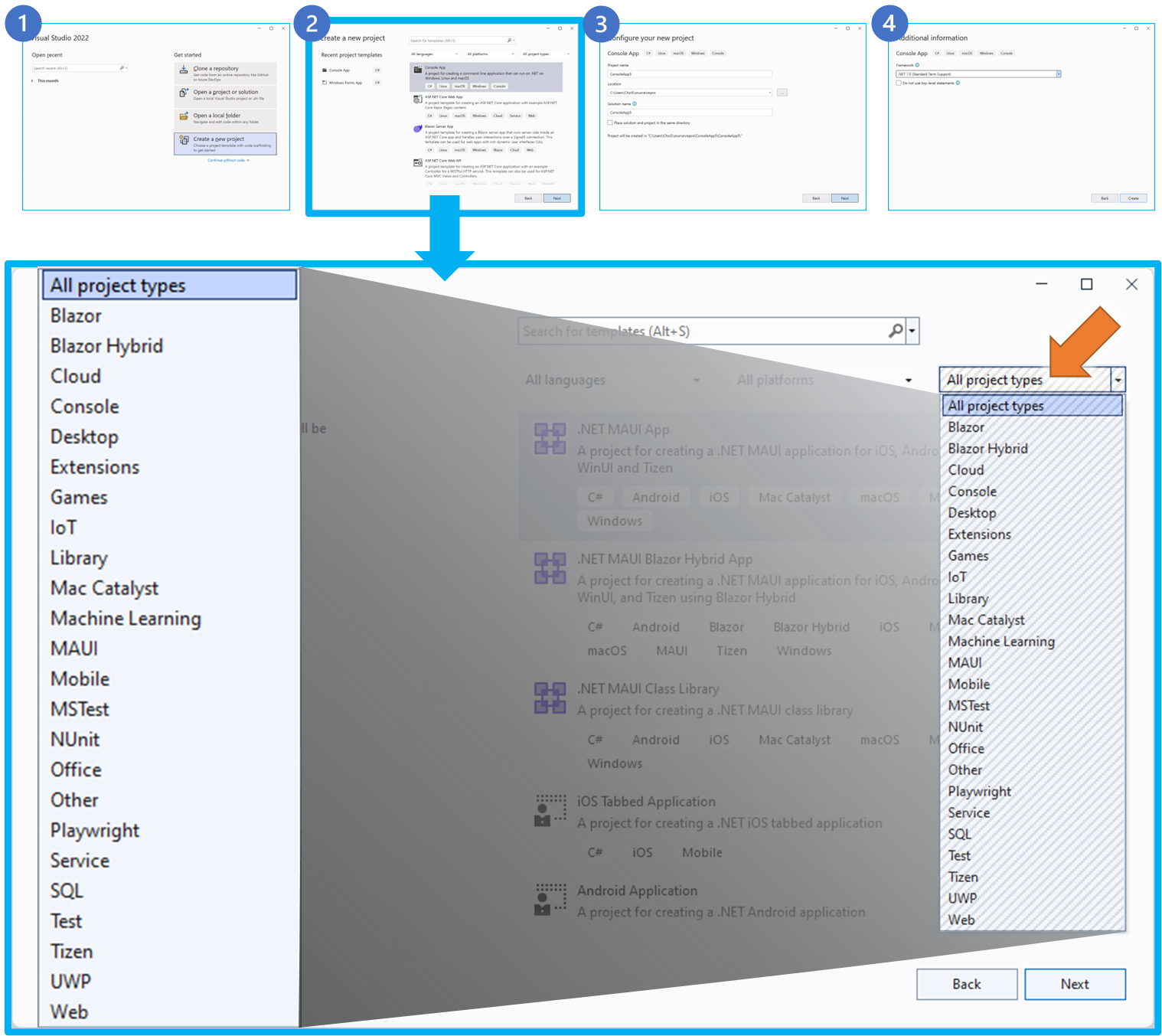Select the Blazor Server App template icon
This screenshot has height=1036, width=1162.
coord(418,129)
